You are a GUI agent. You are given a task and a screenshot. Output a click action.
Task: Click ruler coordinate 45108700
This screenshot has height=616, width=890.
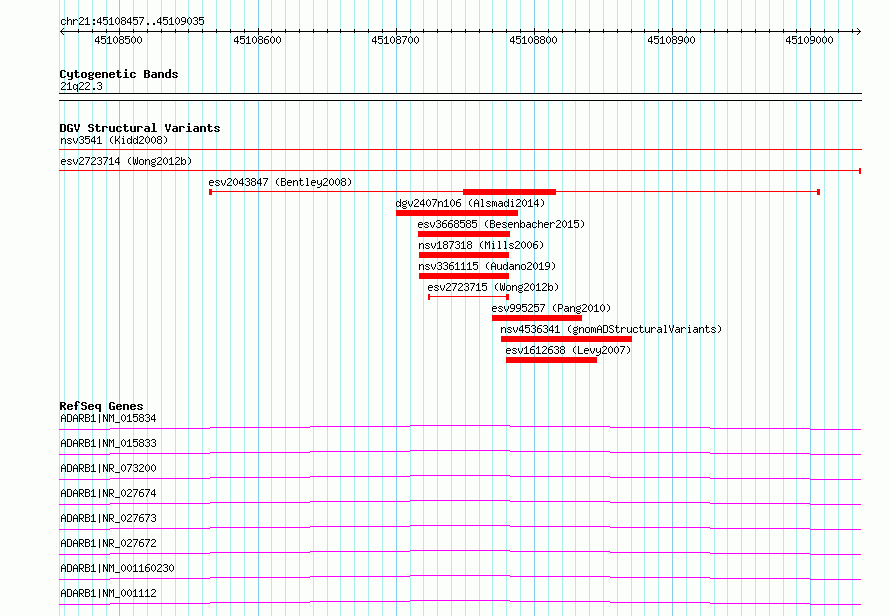(395, 40)
